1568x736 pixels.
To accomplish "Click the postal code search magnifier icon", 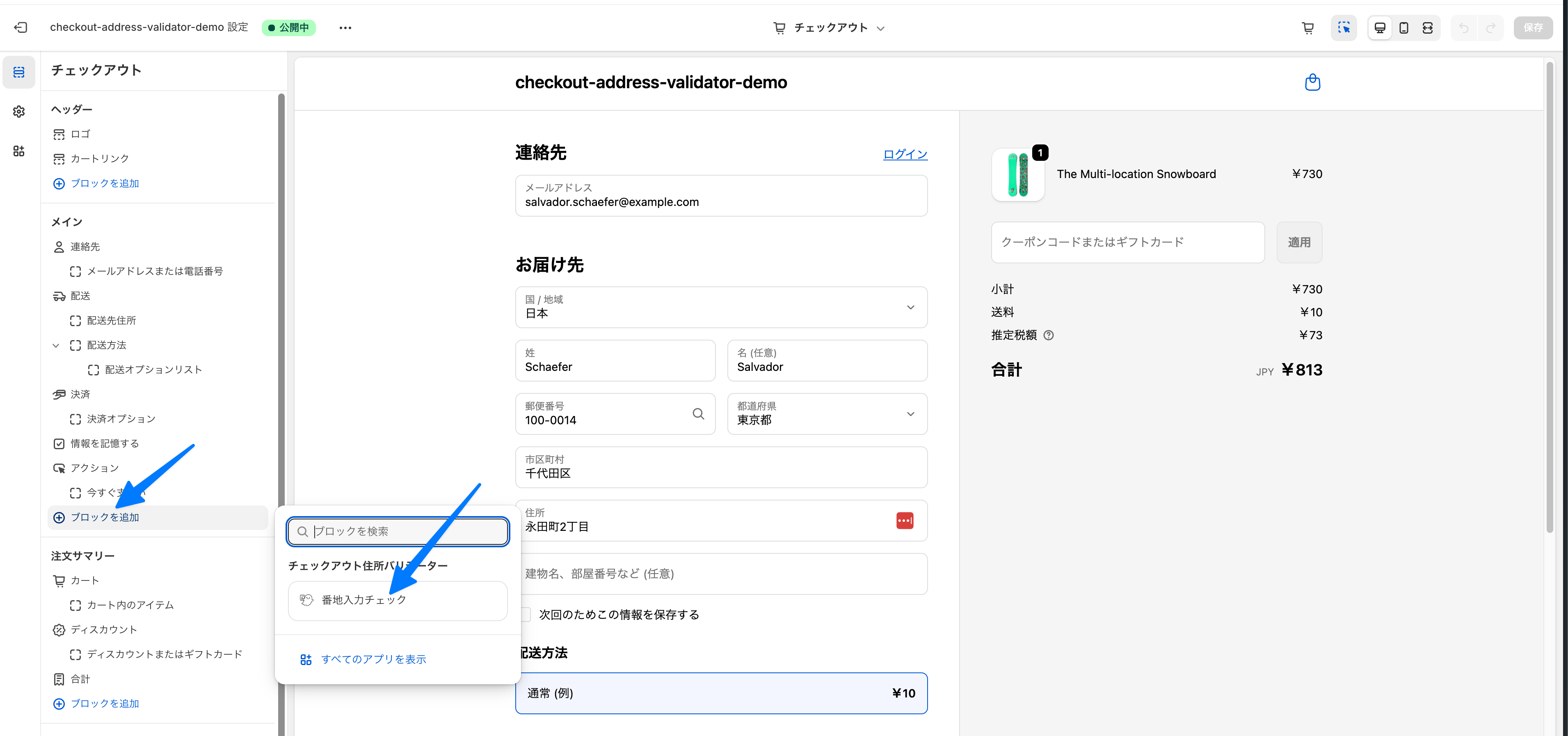I will (698, 414).
